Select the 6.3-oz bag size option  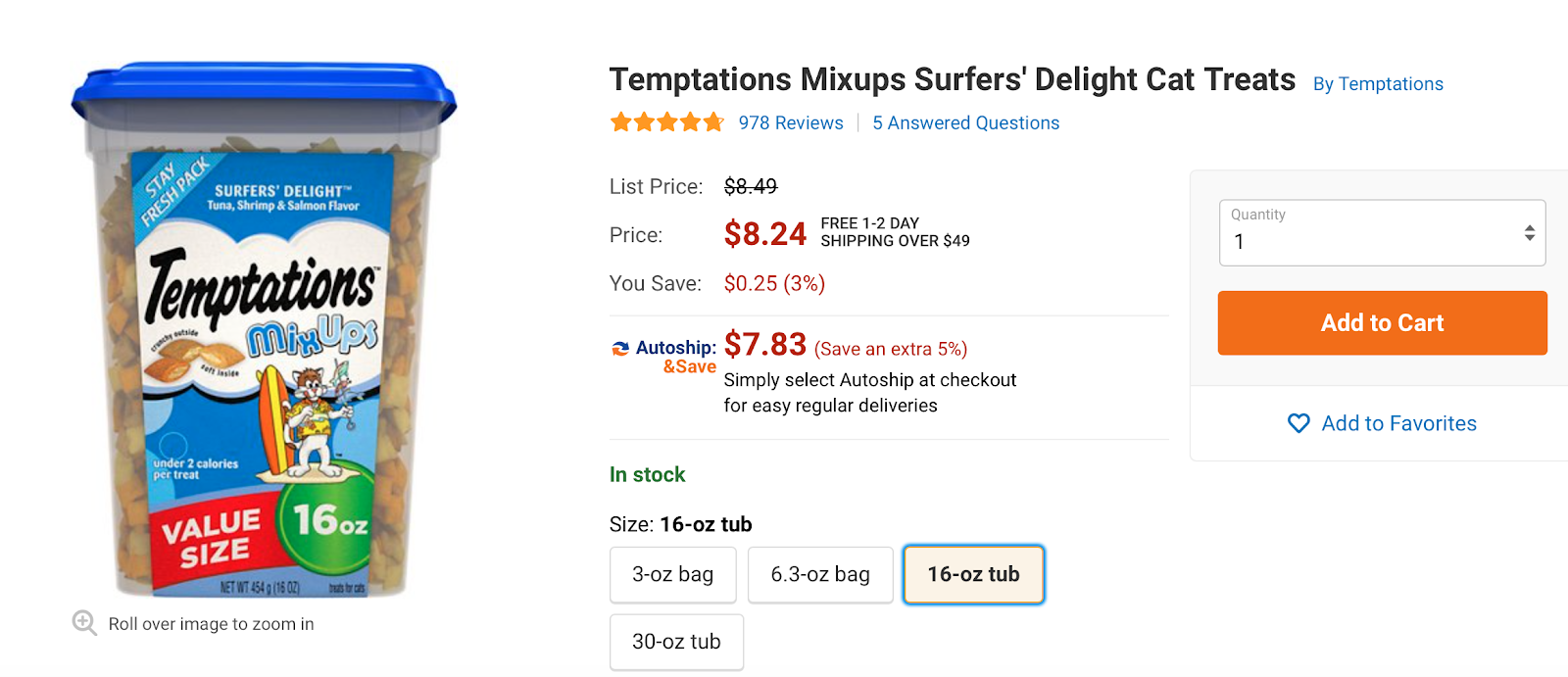pos(820,574)
